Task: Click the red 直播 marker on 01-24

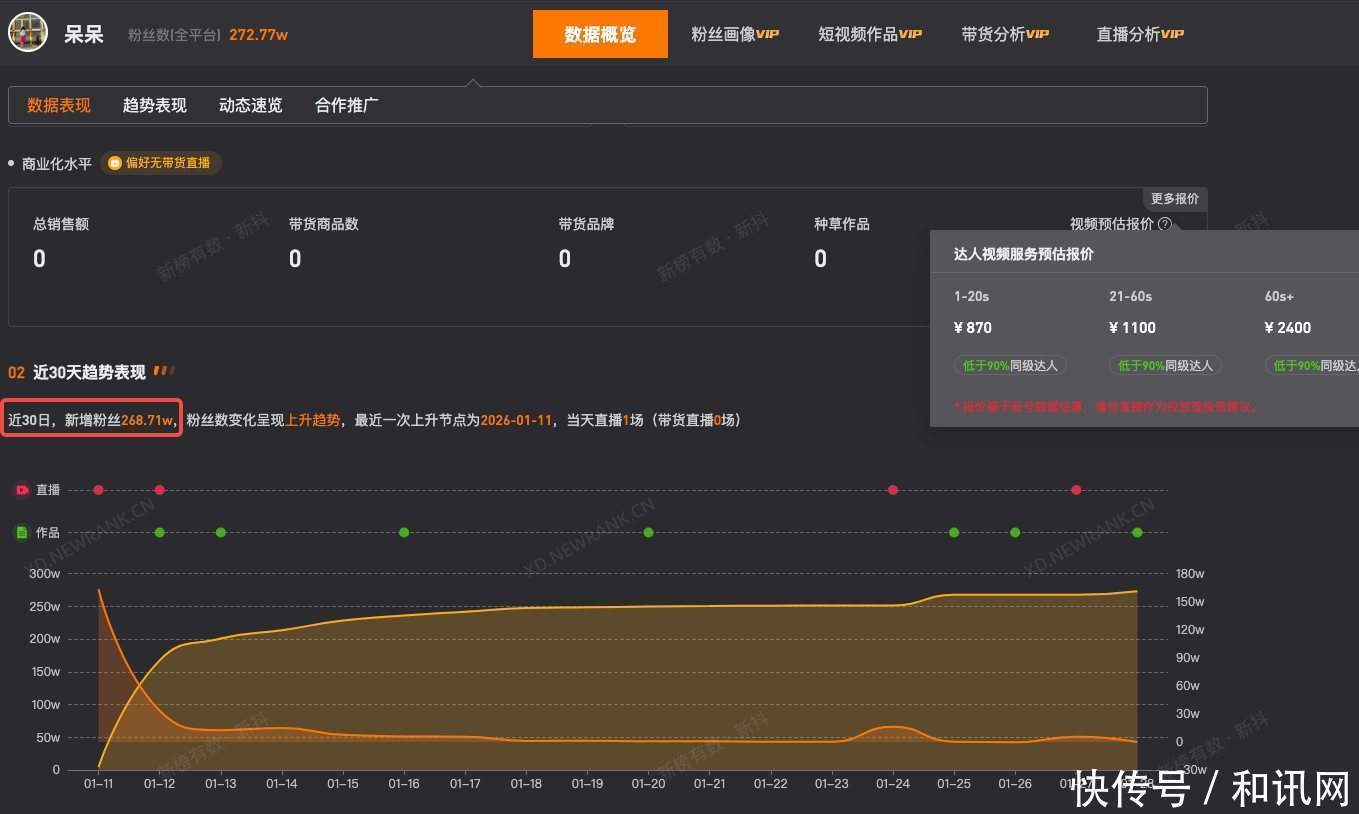Action: (x=893, y=490)
